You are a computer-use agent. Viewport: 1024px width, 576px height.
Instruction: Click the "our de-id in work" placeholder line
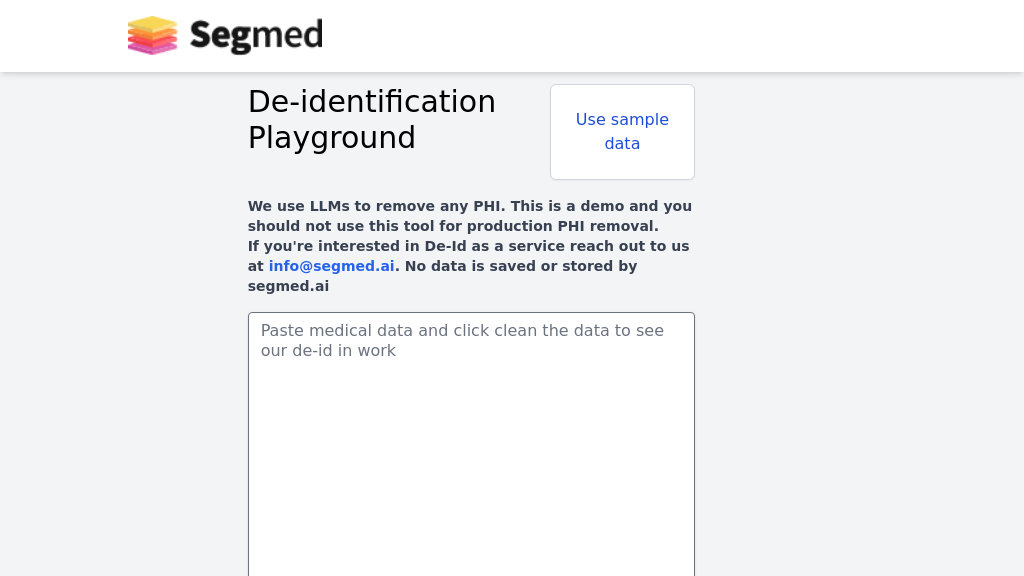[328, 351]
